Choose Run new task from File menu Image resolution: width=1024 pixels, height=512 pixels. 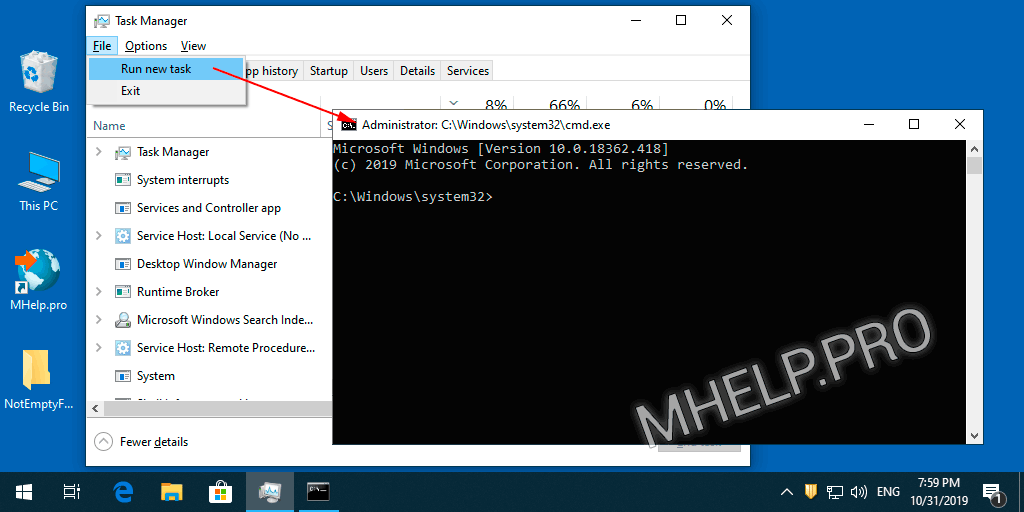(167, 69)
